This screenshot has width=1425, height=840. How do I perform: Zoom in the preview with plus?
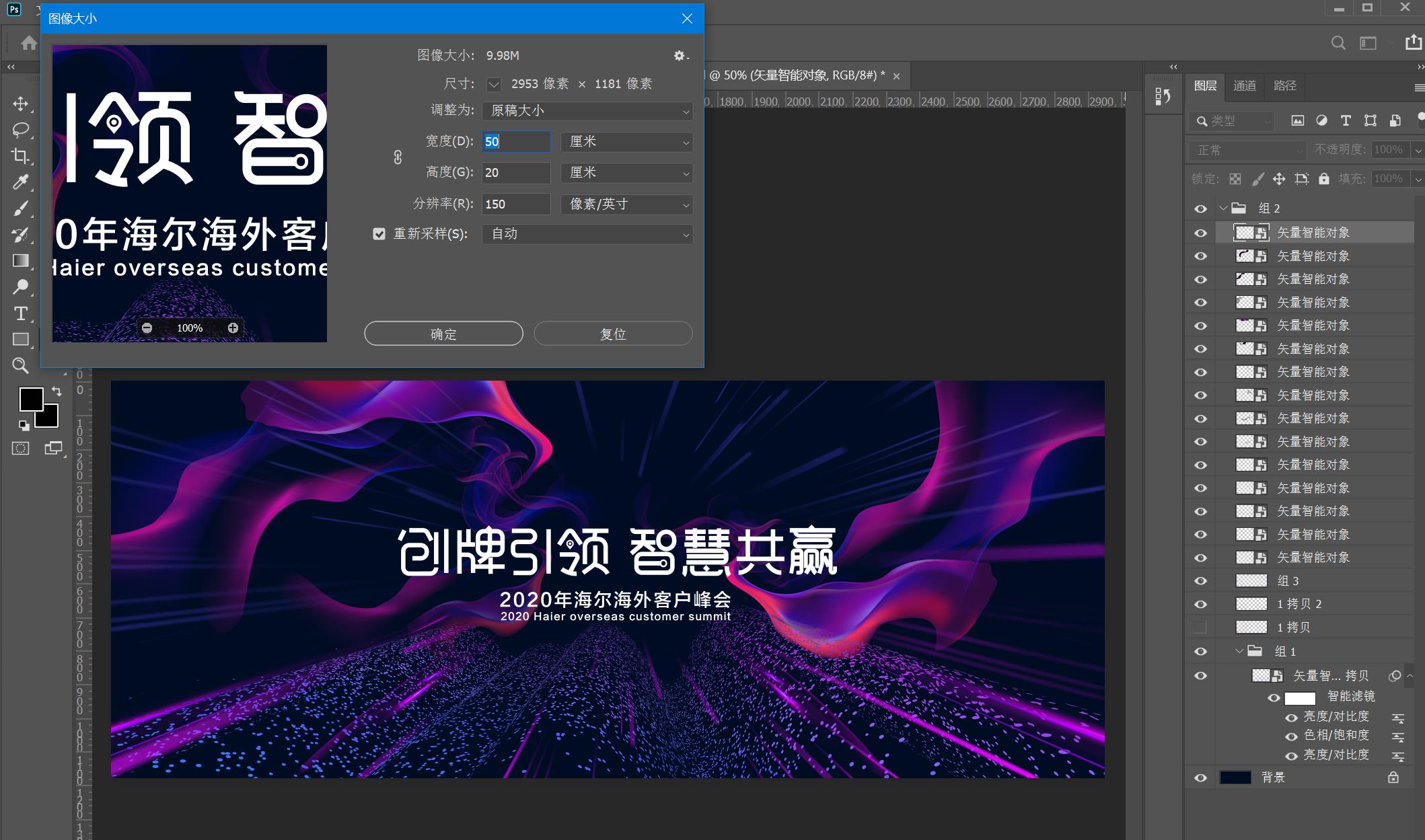(233, 328)
